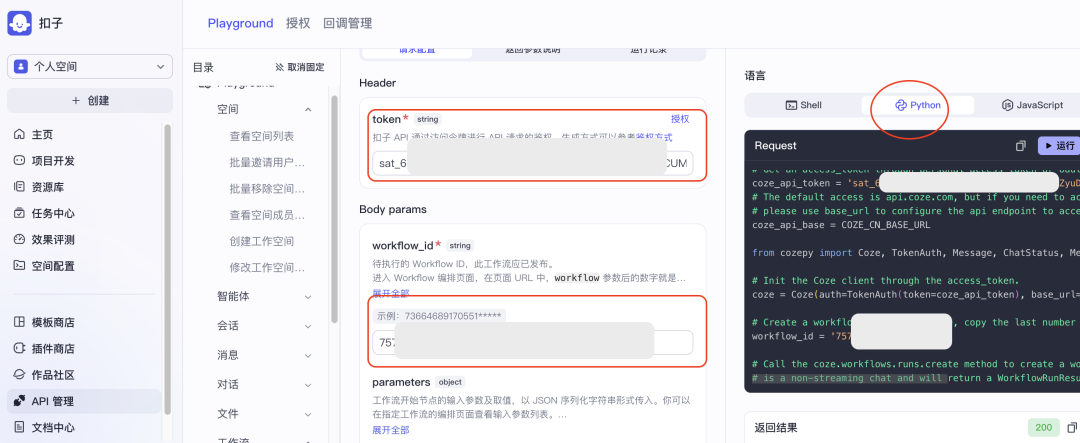Image resolution: width=1080 pixels, height=443 pixels.
Task: Select 批量移除空间 in the directory
Action: [267, 189]
